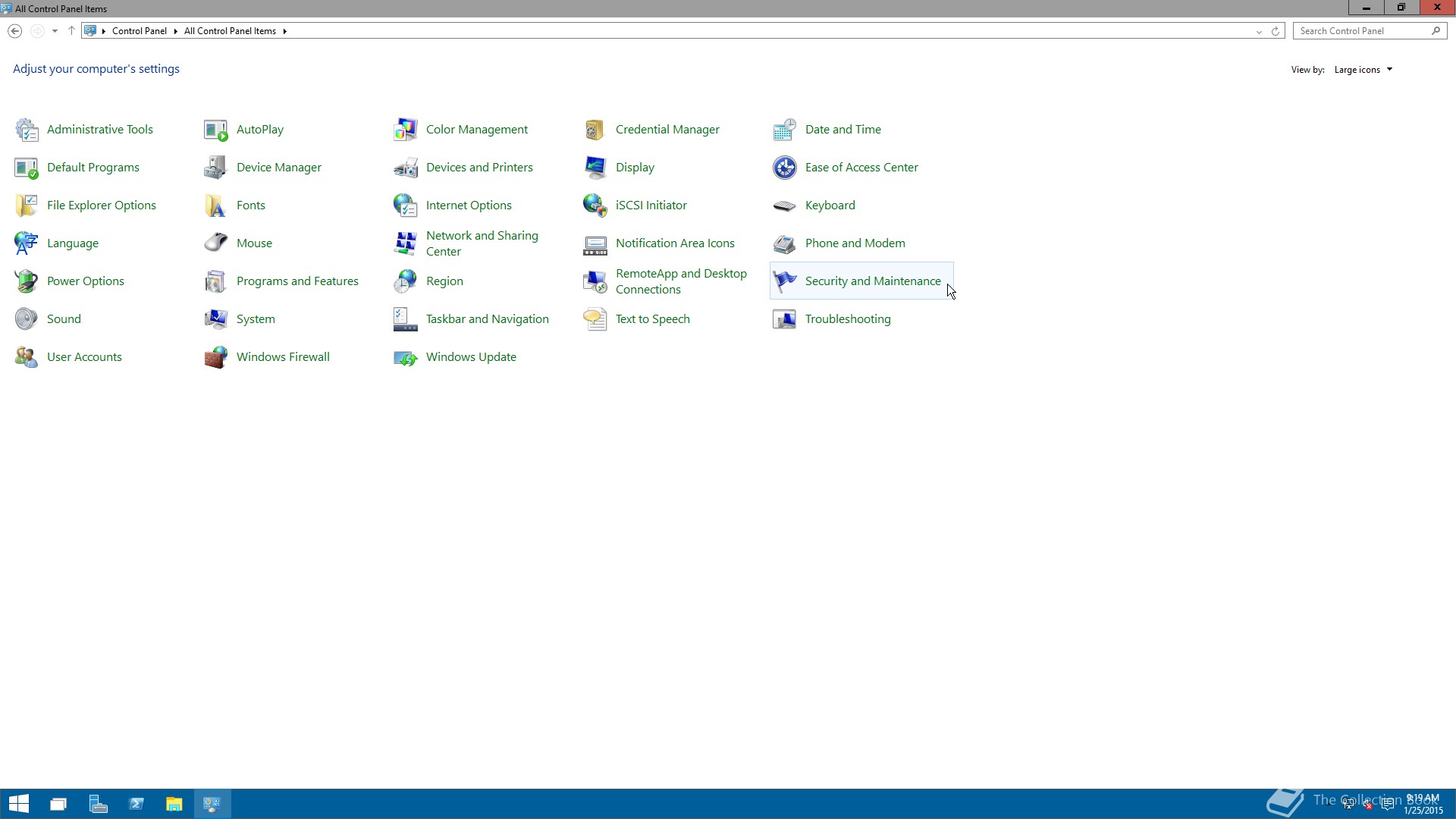Expand the root breadcrumb arrow beside computer icon
Image resolution: width=1456 pixels, height=819 pixels.
(103, 31)
